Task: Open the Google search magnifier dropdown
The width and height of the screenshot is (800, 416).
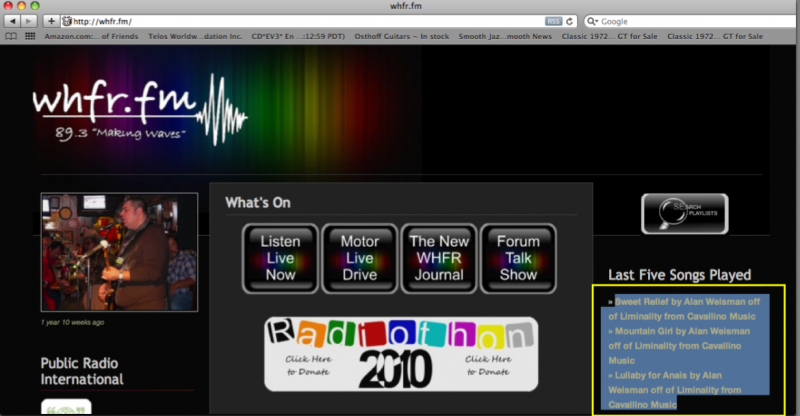Action: [x=593, y=21]
